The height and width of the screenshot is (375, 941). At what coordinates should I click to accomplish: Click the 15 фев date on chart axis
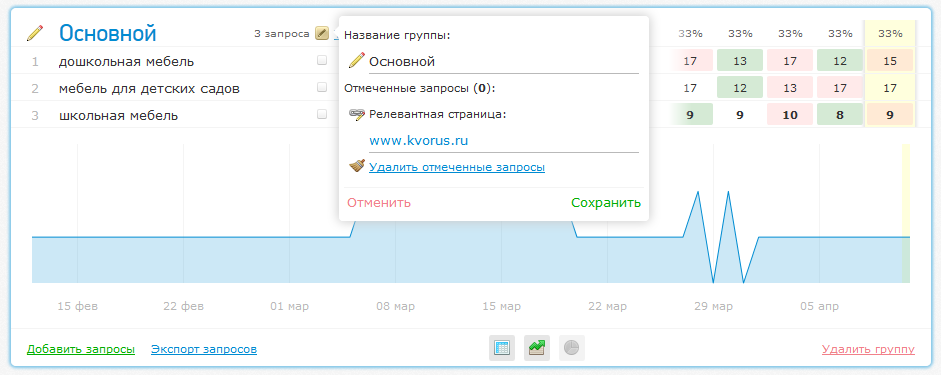point(77,307)
